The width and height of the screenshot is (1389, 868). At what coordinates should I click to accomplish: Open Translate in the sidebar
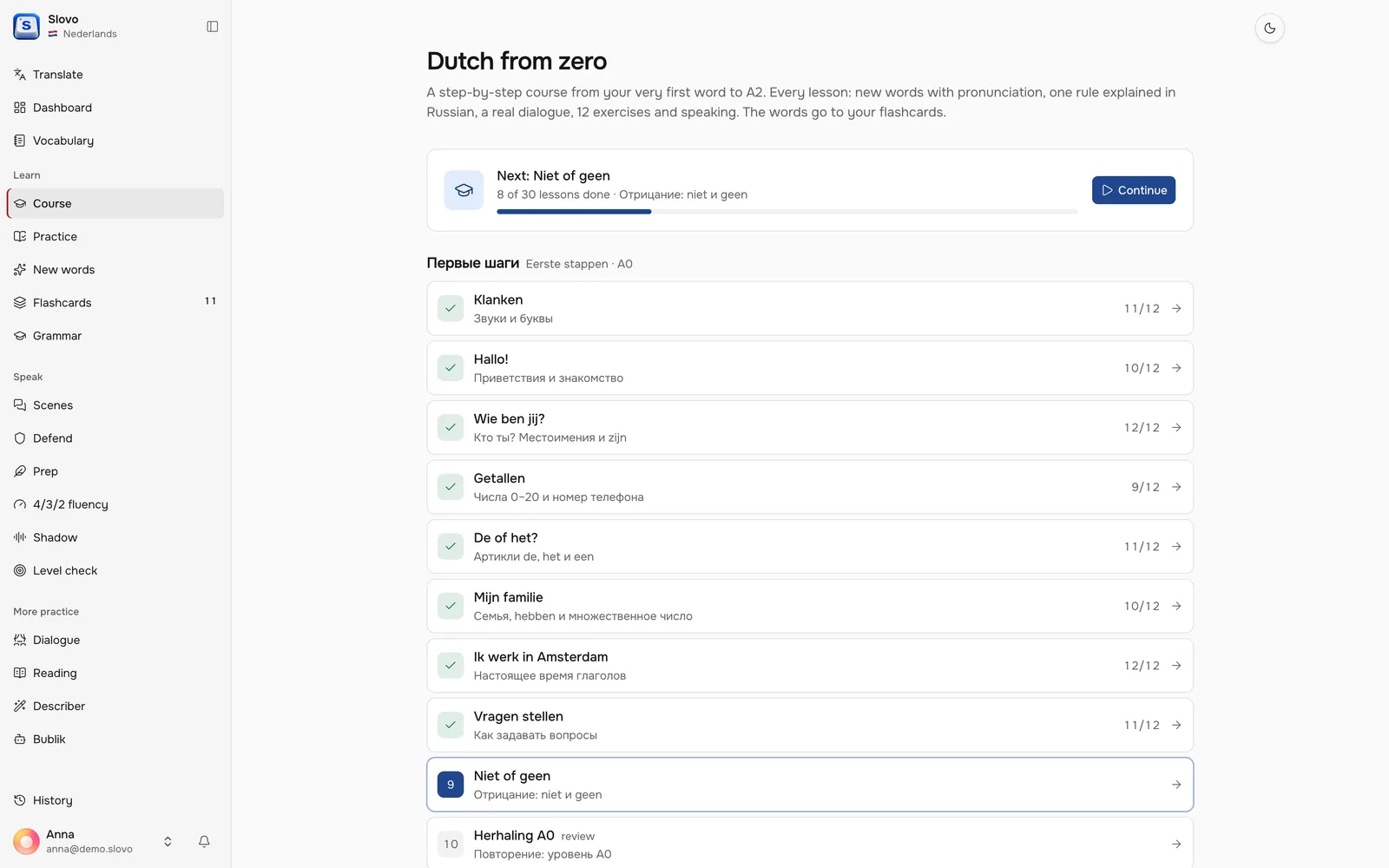(115, 75)
